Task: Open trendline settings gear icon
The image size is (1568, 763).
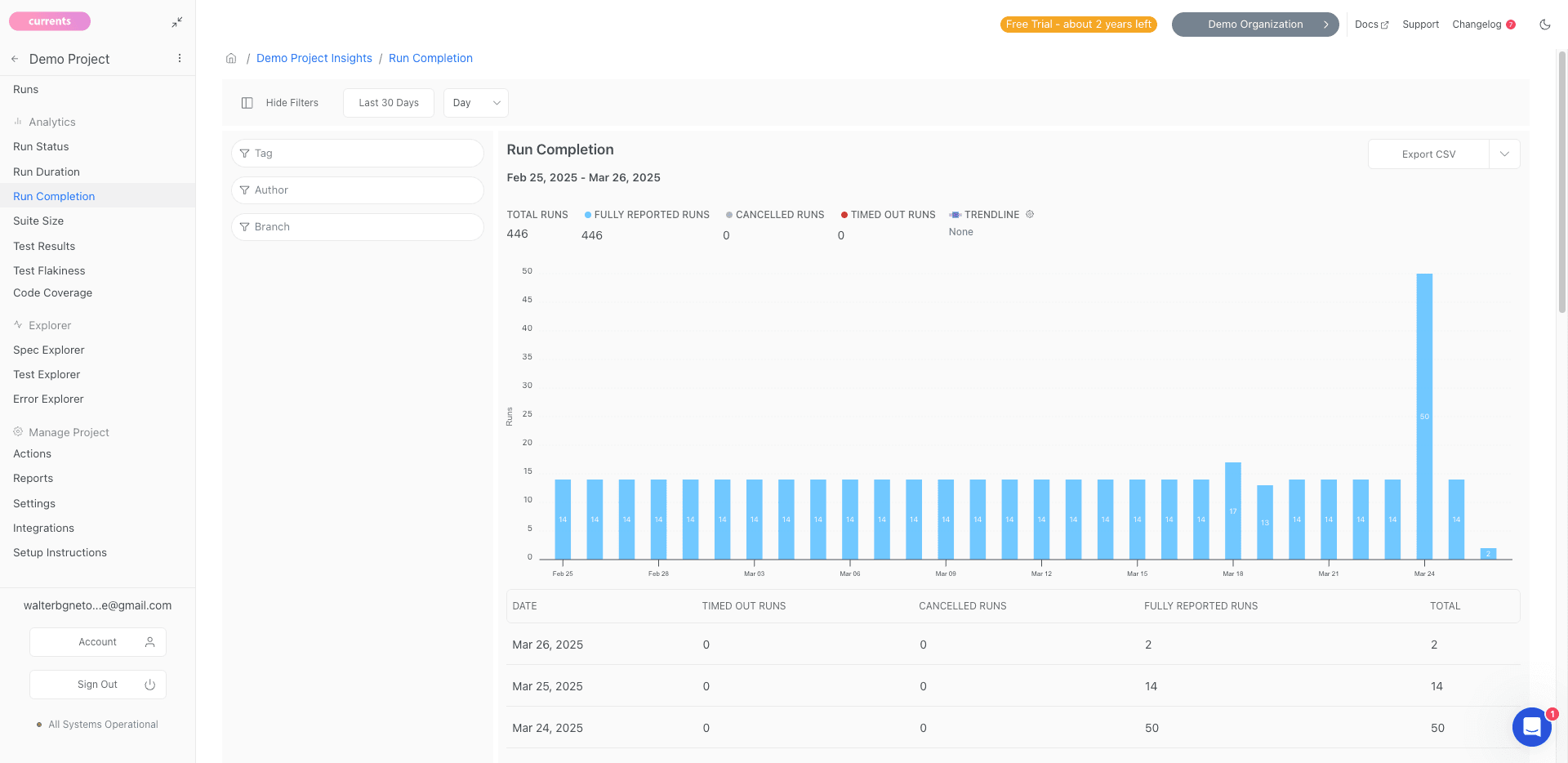Action: tap(1030, 214)
